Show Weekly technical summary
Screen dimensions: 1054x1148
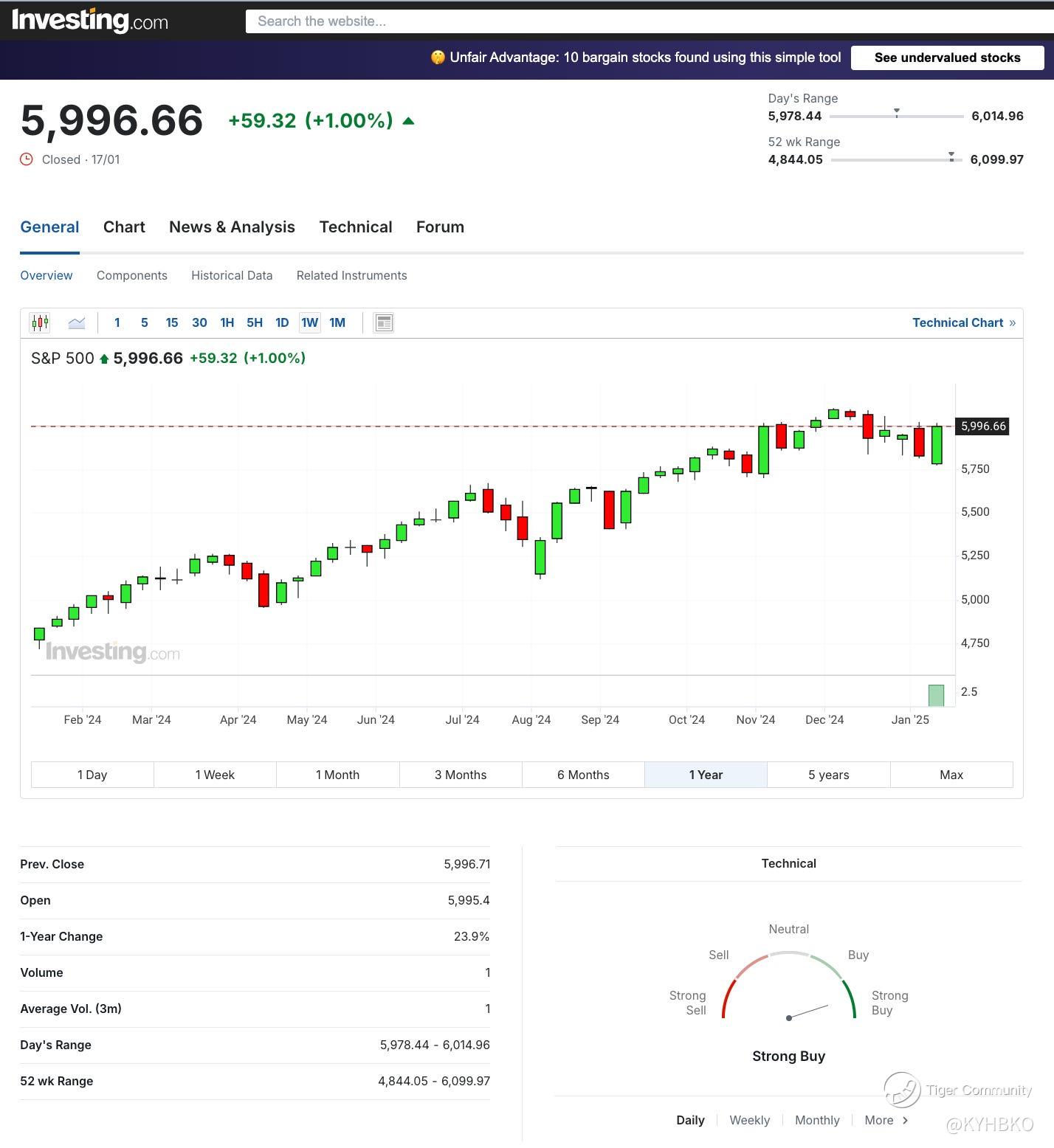coord(749,1120)
